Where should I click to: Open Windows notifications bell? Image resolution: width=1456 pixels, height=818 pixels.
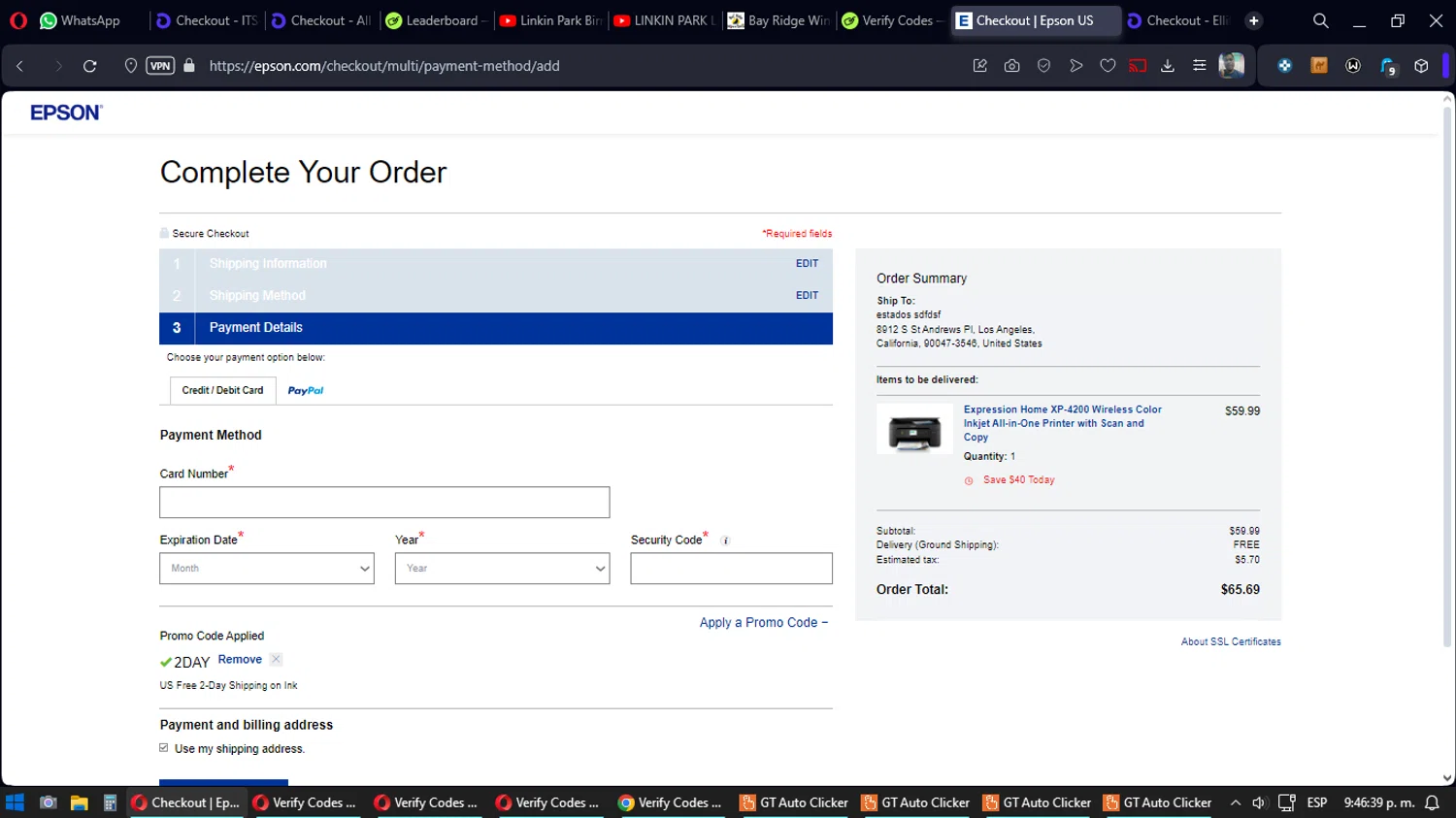click(x=1432, y=802)
